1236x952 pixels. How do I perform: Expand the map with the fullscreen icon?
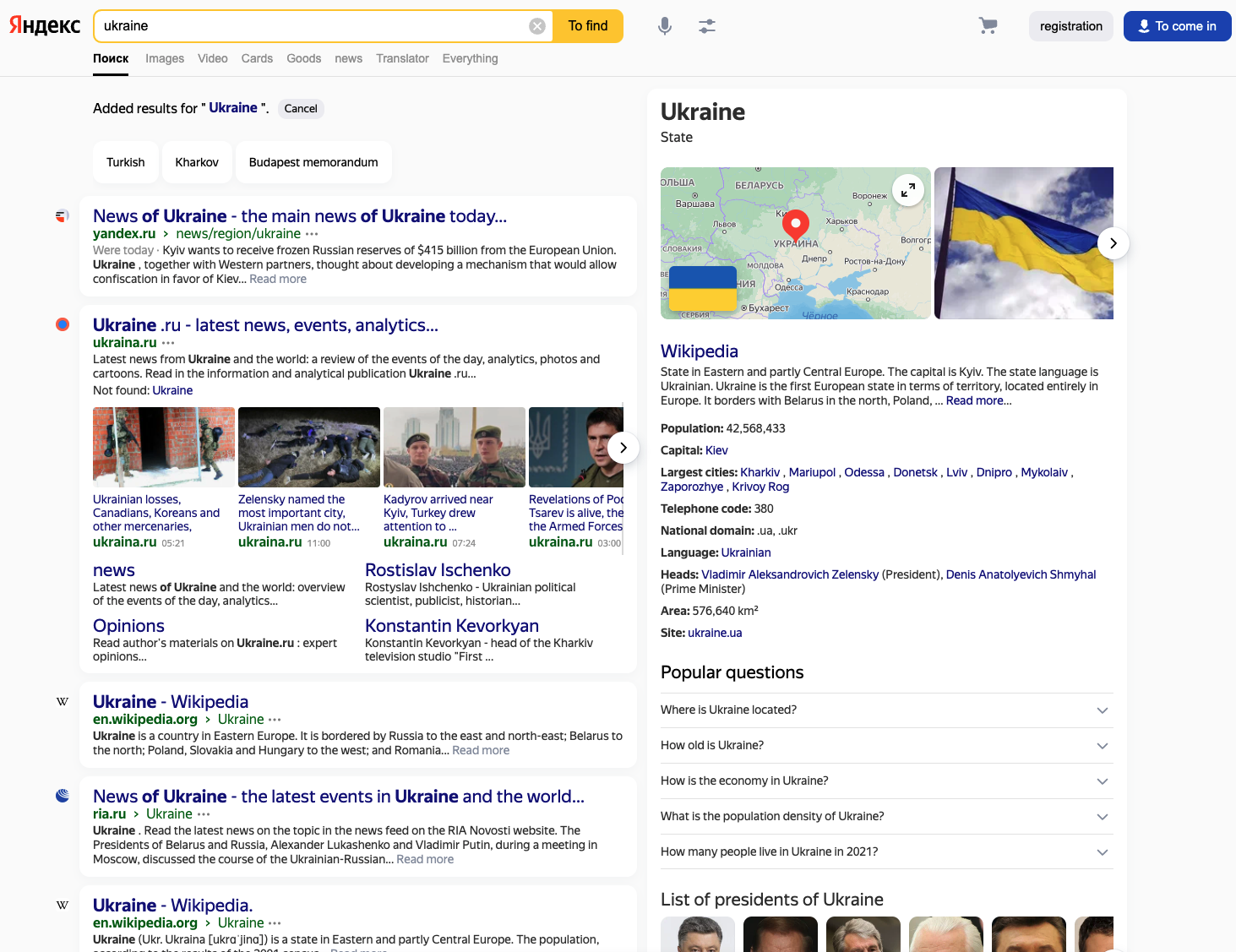(x=908, y=190)
